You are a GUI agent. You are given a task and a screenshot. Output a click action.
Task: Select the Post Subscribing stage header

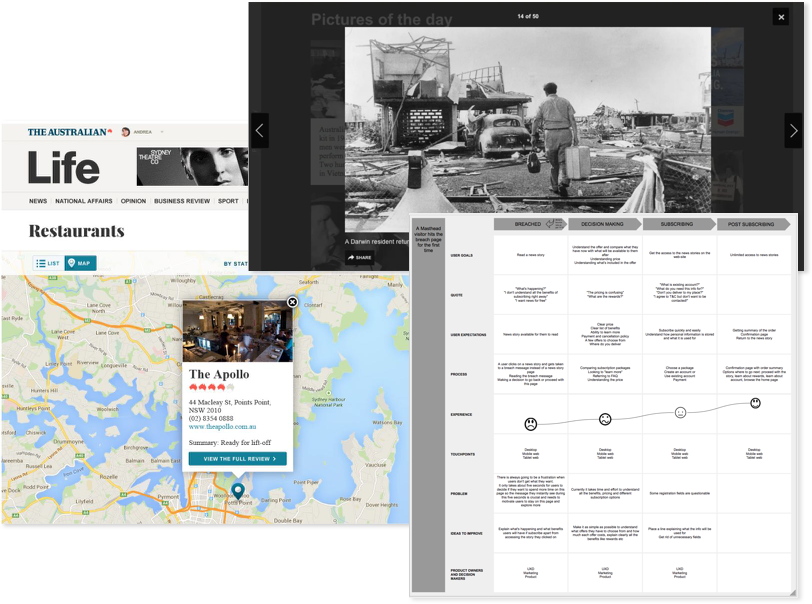pyautogui.click(x=753, y=224)
